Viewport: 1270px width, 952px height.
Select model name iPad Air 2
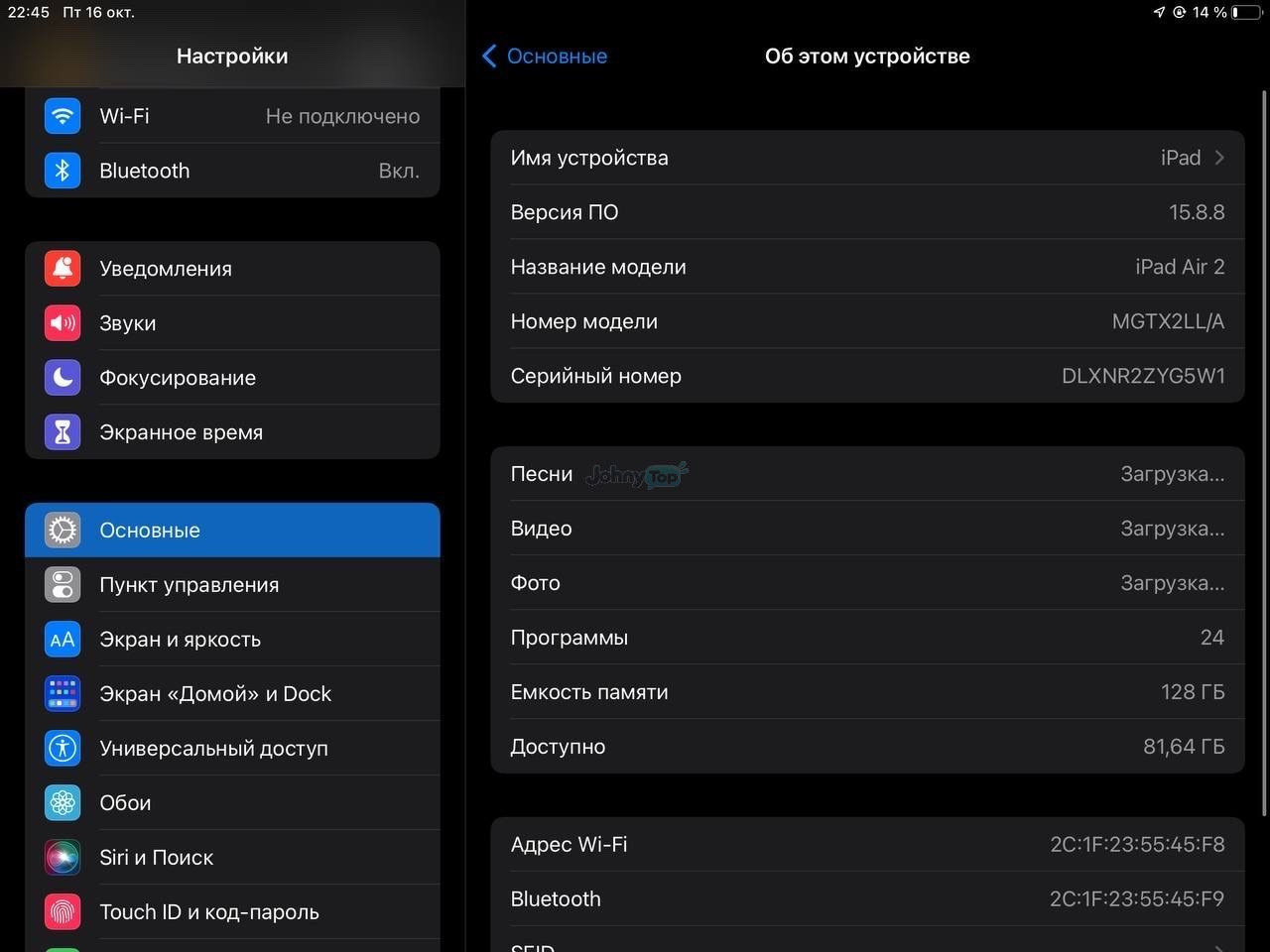1180,267
